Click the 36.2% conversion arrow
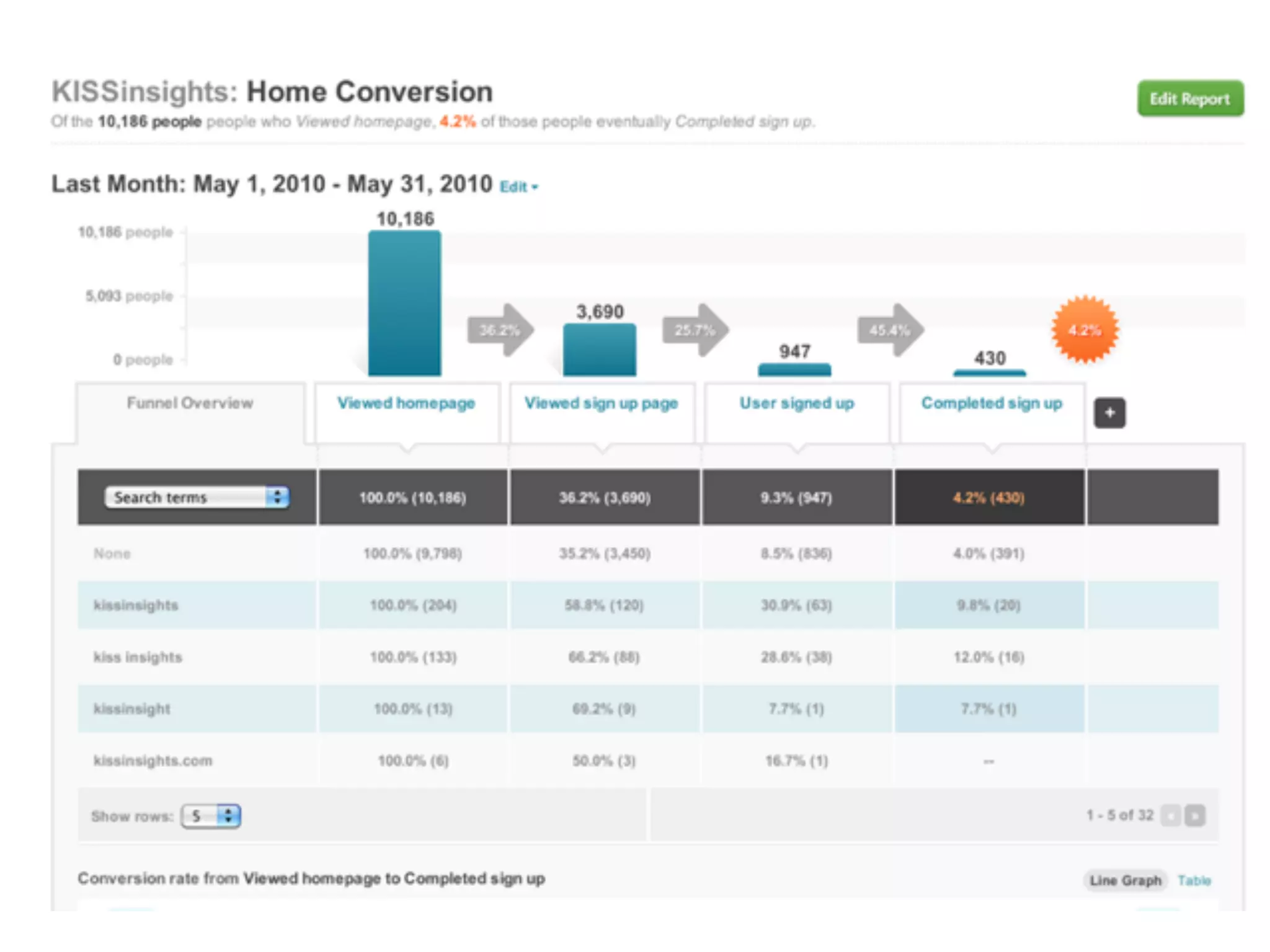The height and width of the screenshot is (952, 1270). [x=500, y=330]
